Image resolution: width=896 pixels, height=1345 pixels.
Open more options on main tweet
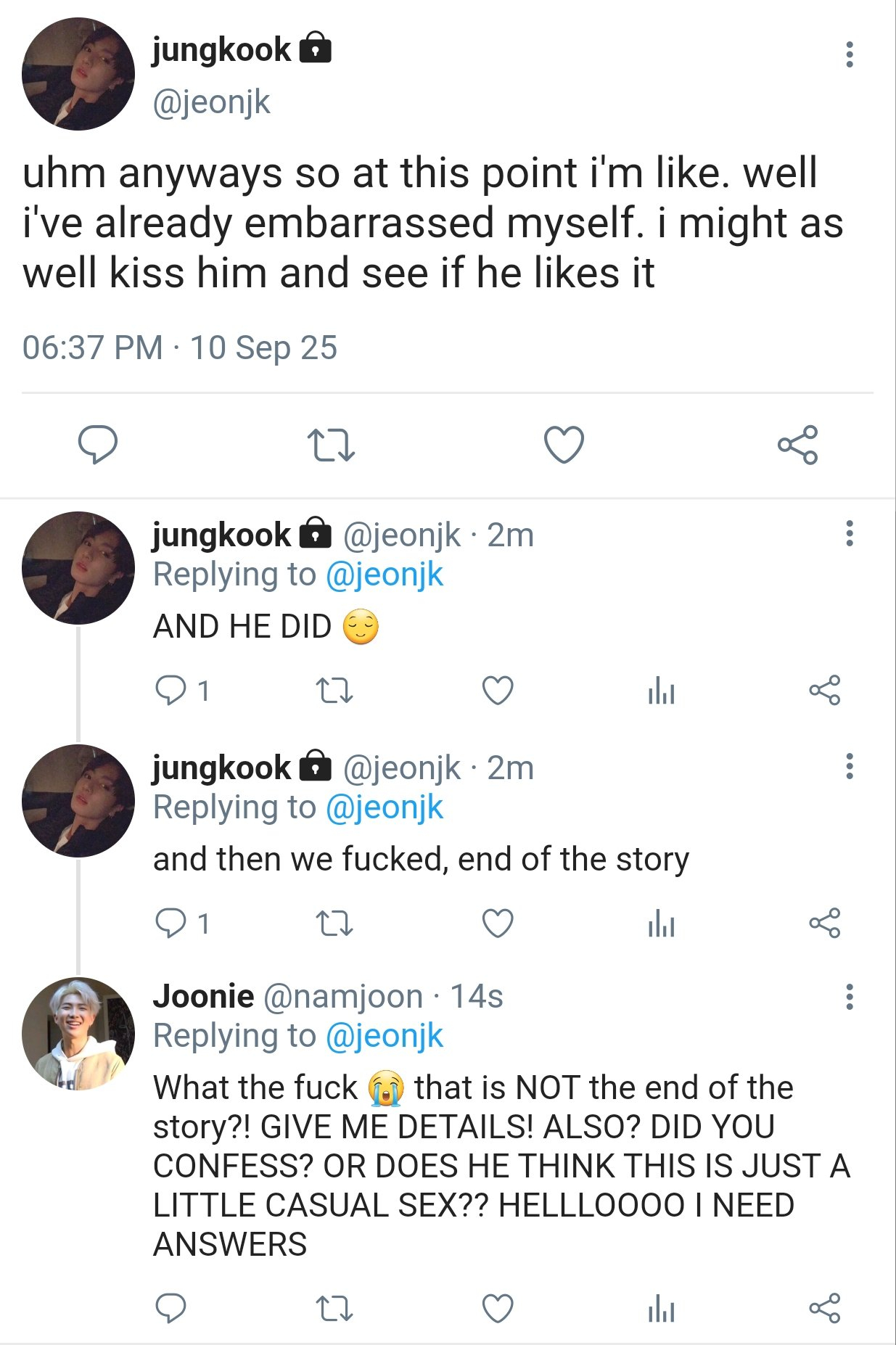[850, 54]
